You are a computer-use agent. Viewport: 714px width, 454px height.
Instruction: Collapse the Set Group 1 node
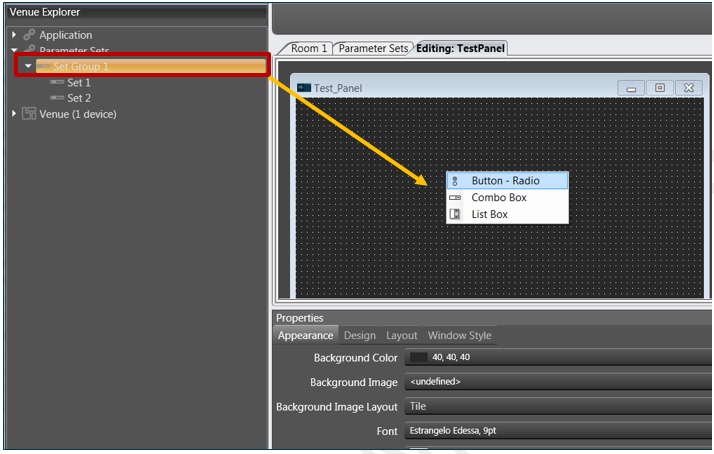[28, 66]
